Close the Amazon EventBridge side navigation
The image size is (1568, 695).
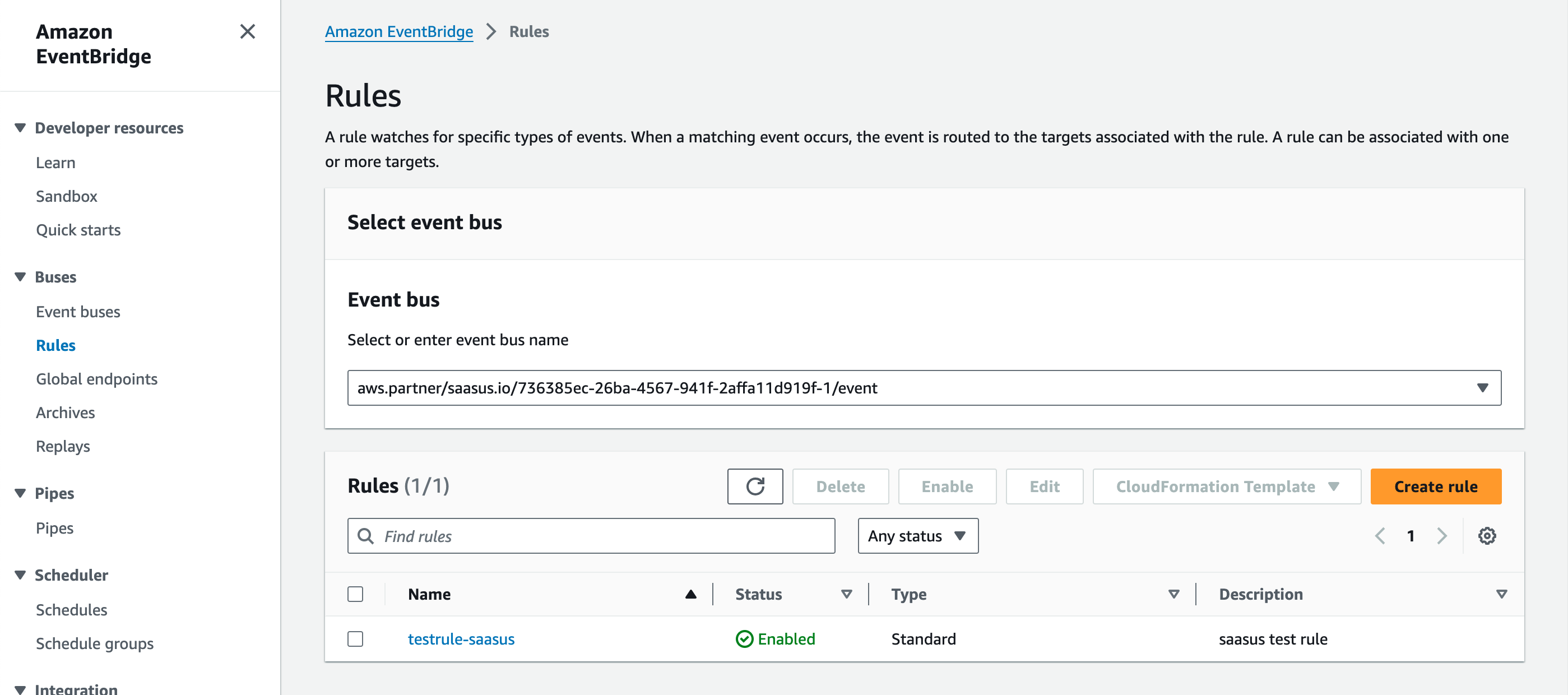(x=247, y=31)
